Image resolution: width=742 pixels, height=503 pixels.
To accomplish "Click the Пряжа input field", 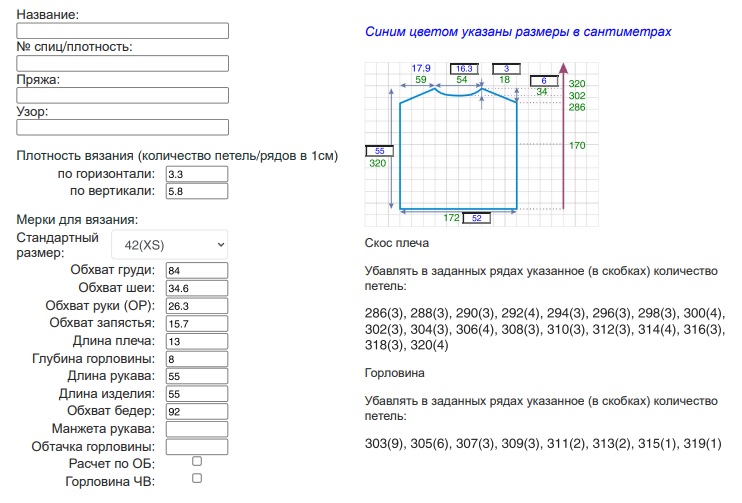I will [x=123, y=95].
